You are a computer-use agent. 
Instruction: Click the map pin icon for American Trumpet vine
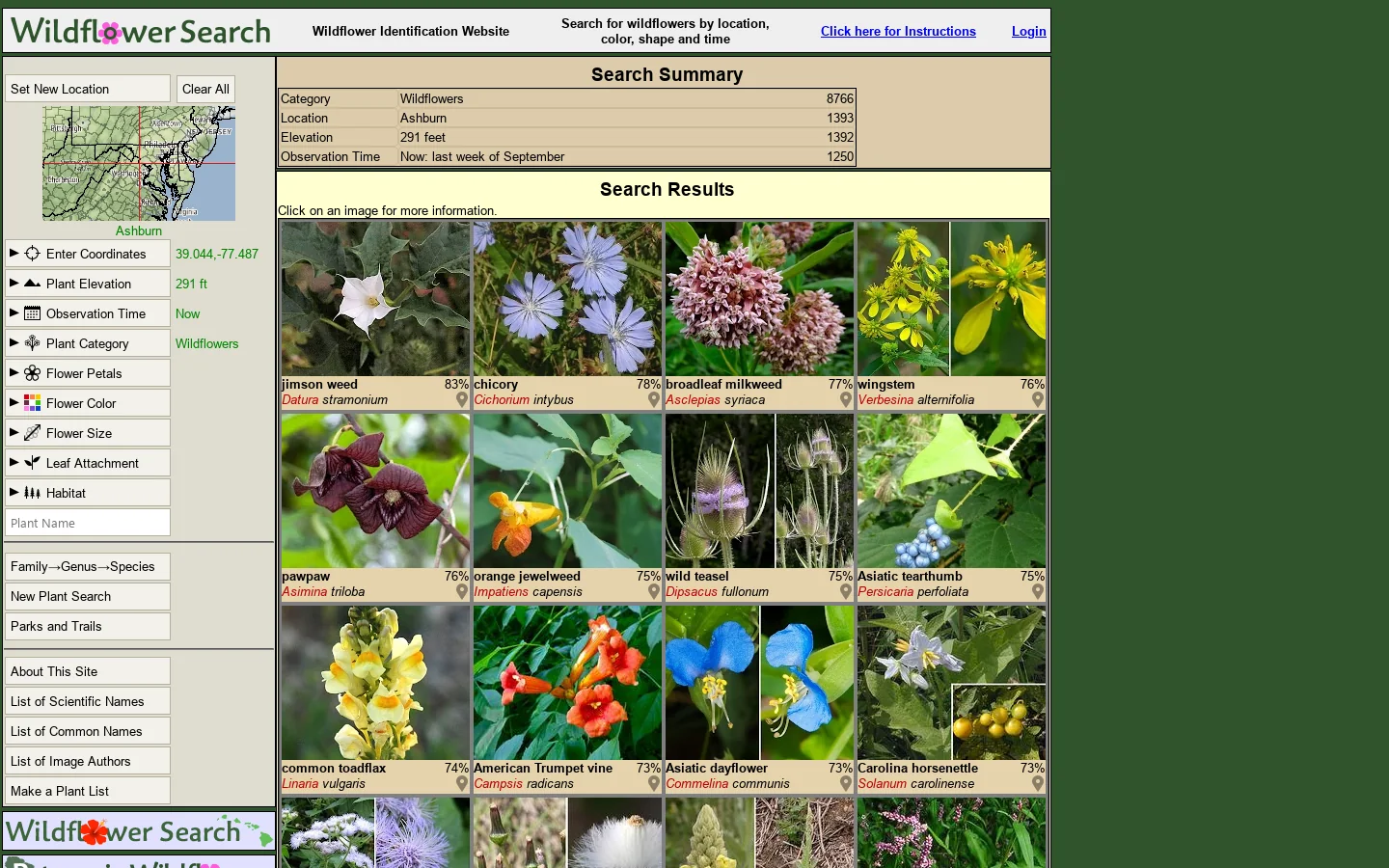[x=654, y=783]
